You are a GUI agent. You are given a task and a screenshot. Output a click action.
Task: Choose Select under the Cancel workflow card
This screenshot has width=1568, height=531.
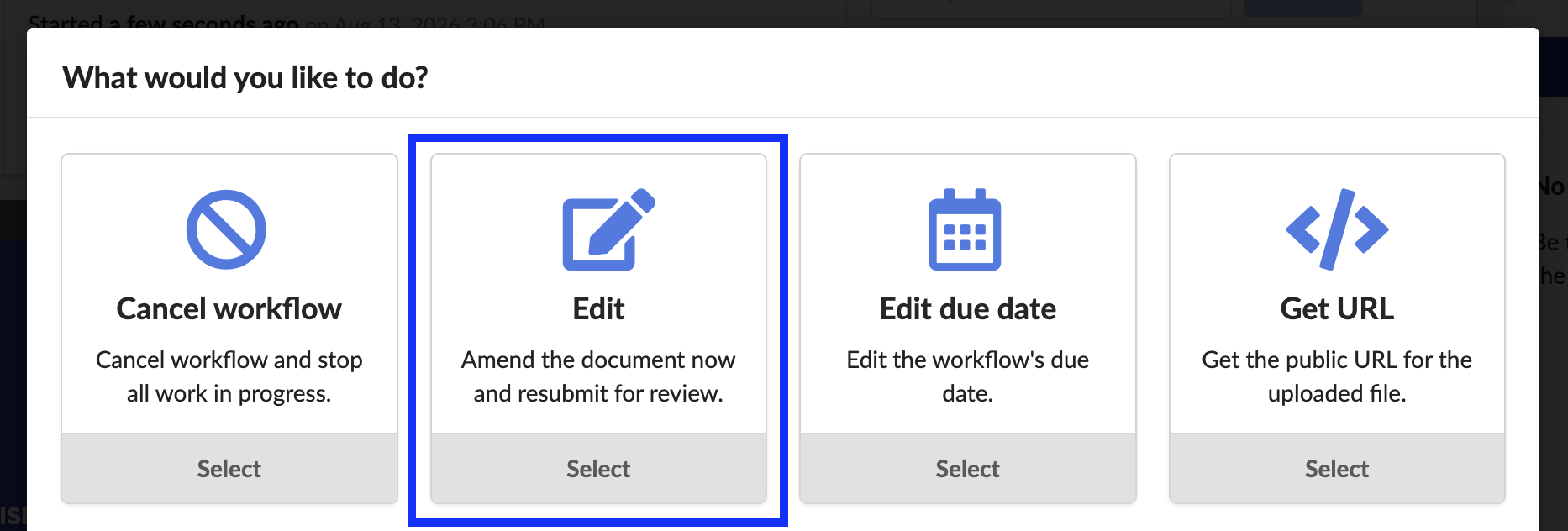tap(229, 469)
